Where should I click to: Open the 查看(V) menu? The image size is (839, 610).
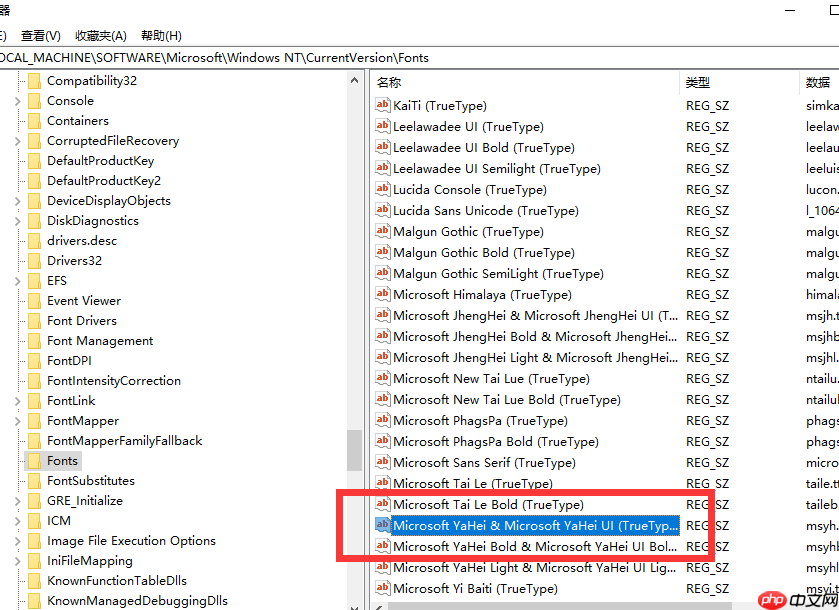(41, 36)
